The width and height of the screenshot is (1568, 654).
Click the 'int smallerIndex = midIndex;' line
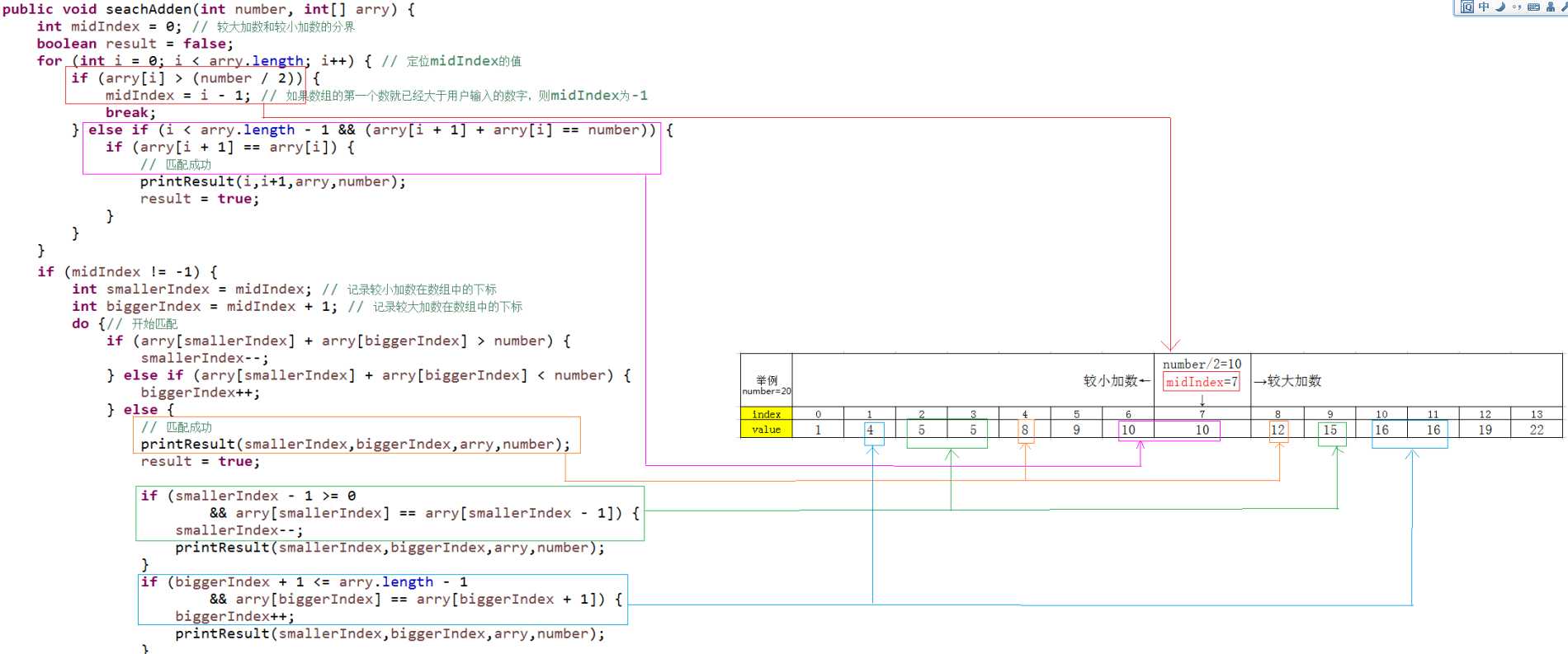point(191,289)
